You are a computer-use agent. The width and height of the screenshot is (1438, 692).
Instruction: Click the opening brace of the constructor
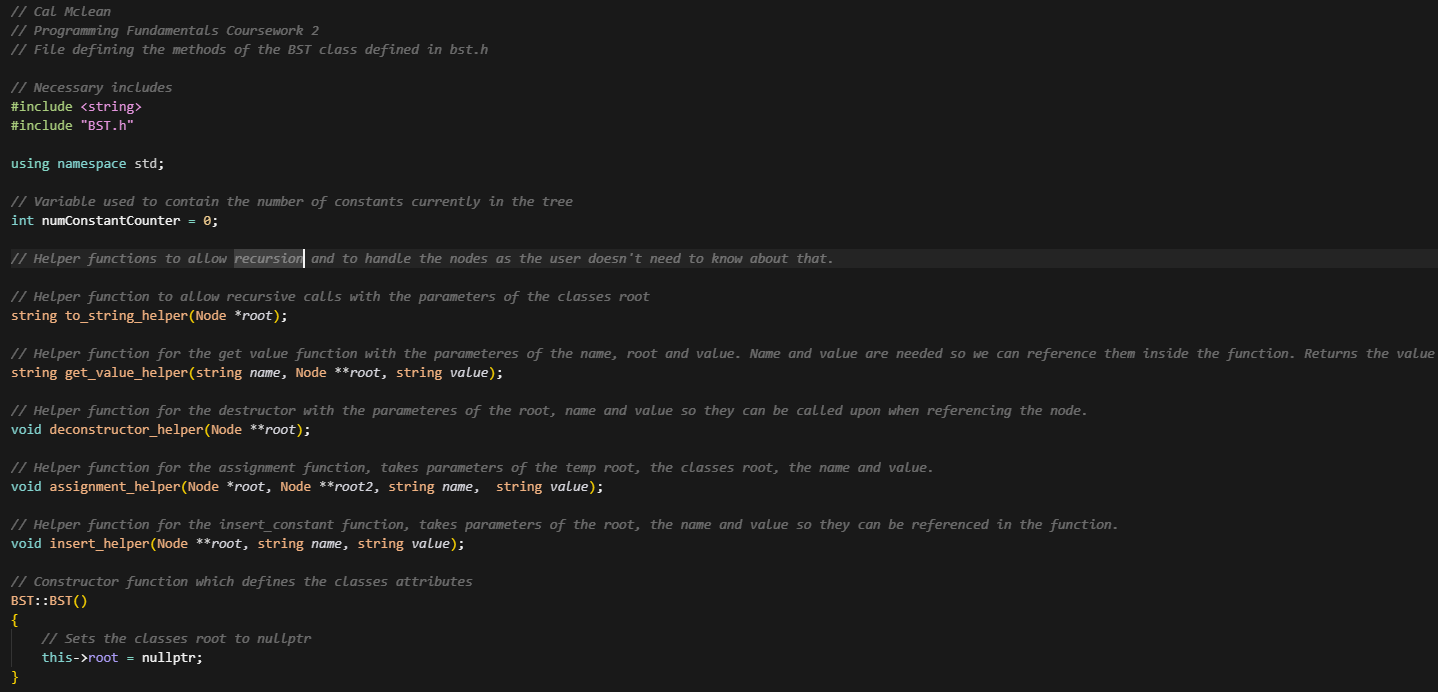15,620
